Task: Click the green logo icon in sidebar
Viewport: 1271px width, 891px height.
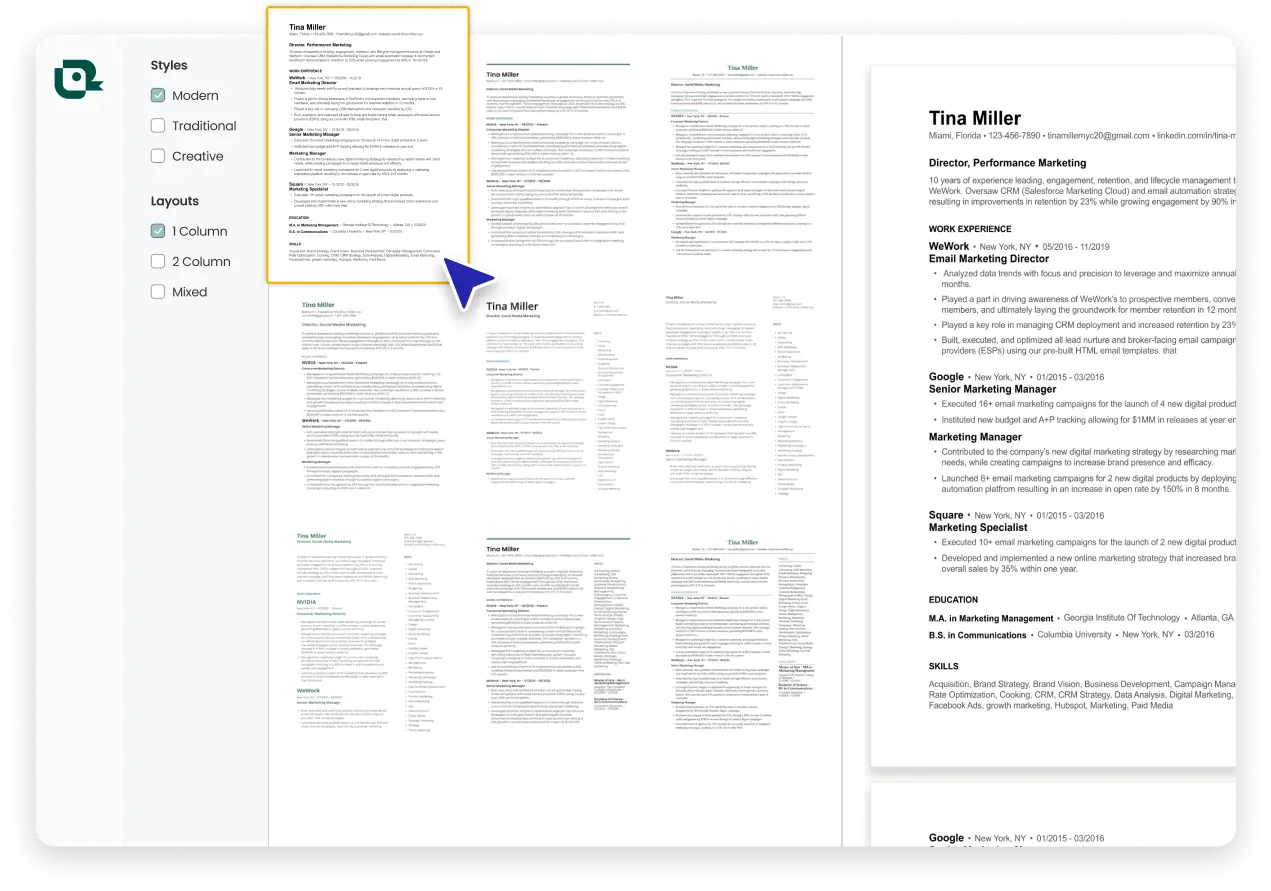Action: click(78, 80)
